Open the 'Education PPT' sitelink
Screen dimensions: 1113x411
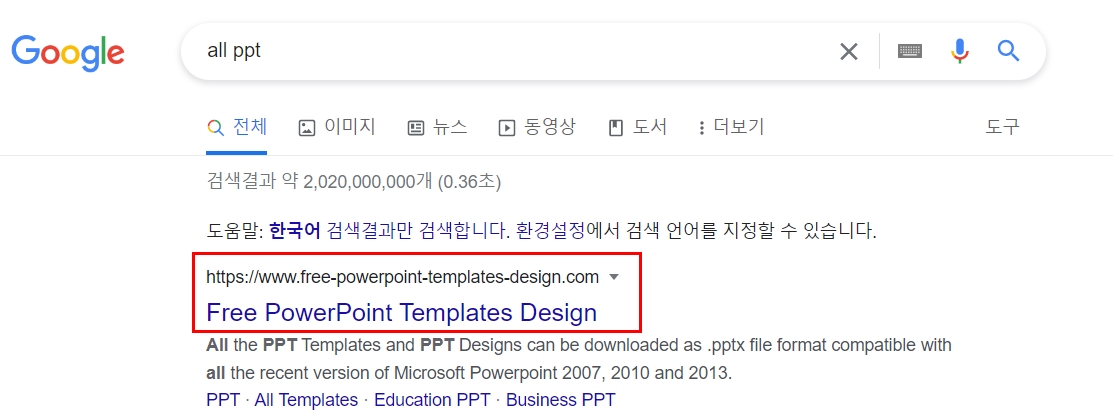432,400
